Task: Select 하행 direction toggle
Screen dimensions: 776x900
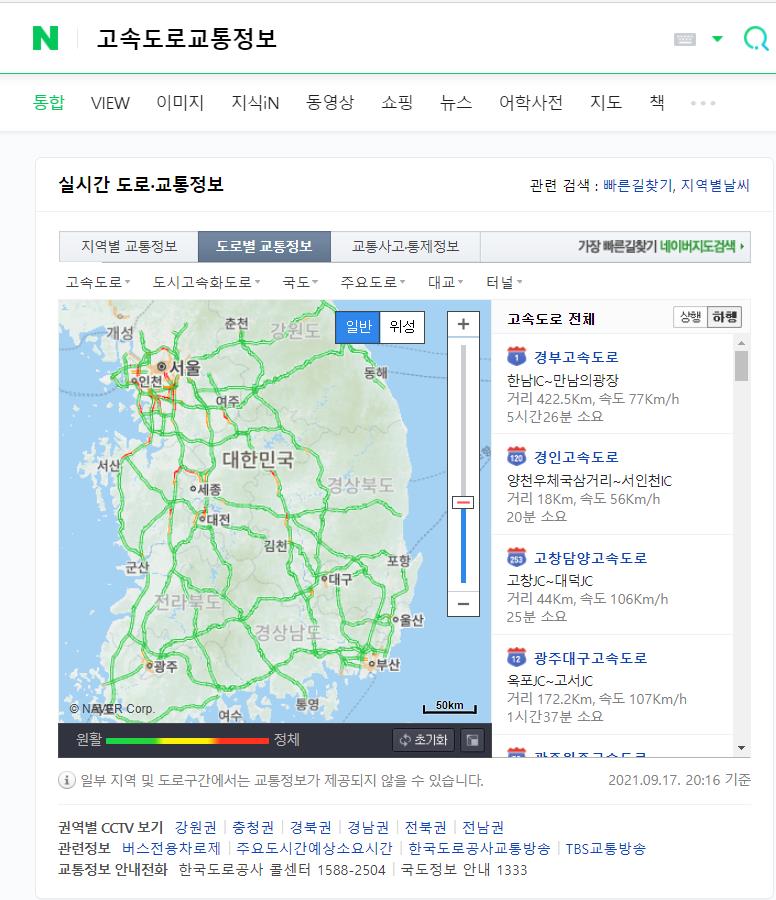Action: tap(724, 317)
